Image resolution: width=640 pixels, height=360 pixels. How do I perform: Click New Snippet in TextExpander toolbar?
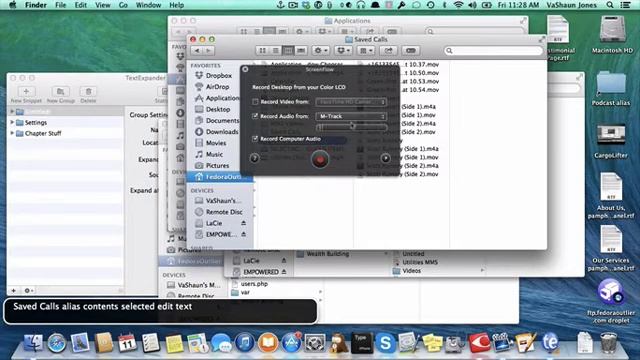[26, 95]
